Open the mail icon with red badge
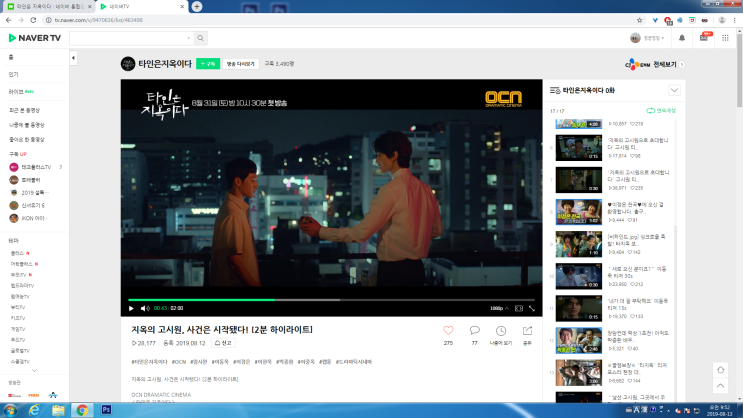 tap(704, 37)
